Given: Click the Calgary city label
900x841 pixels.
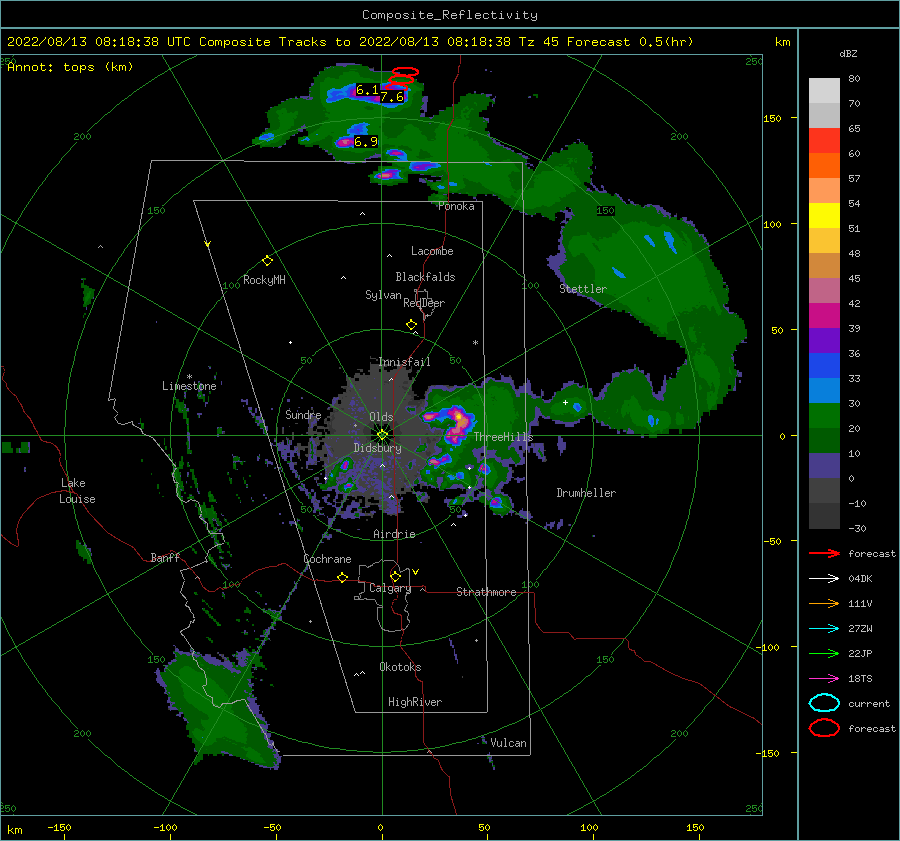Looking at the screenshot, I should 390,588.
